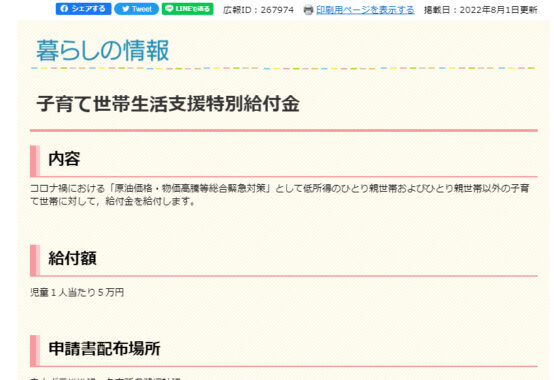Click the 暮らしの情報 section heading
The image size is (554, 380).
[x=102, y=51]
